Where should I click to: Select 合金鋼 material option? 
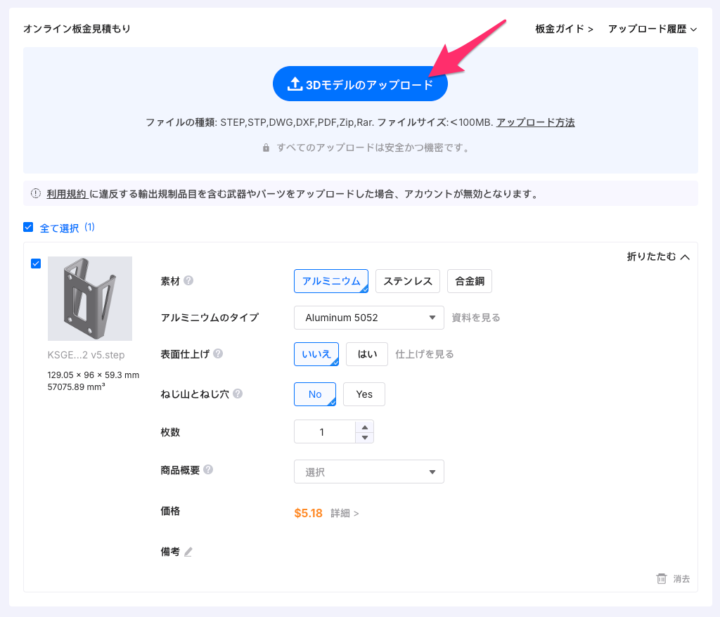click(x=469, y=281)
